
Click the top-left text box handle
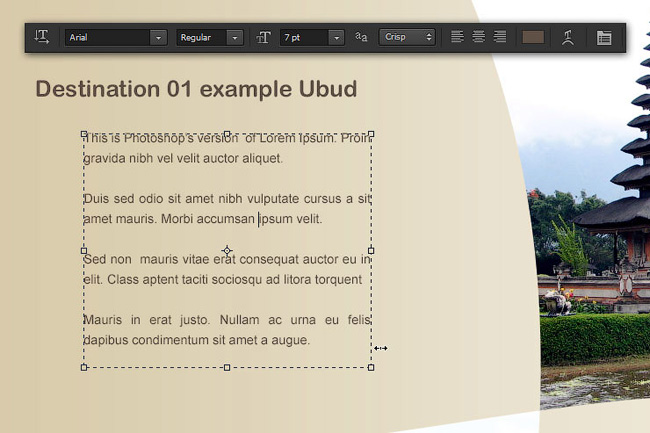point(84,134)
